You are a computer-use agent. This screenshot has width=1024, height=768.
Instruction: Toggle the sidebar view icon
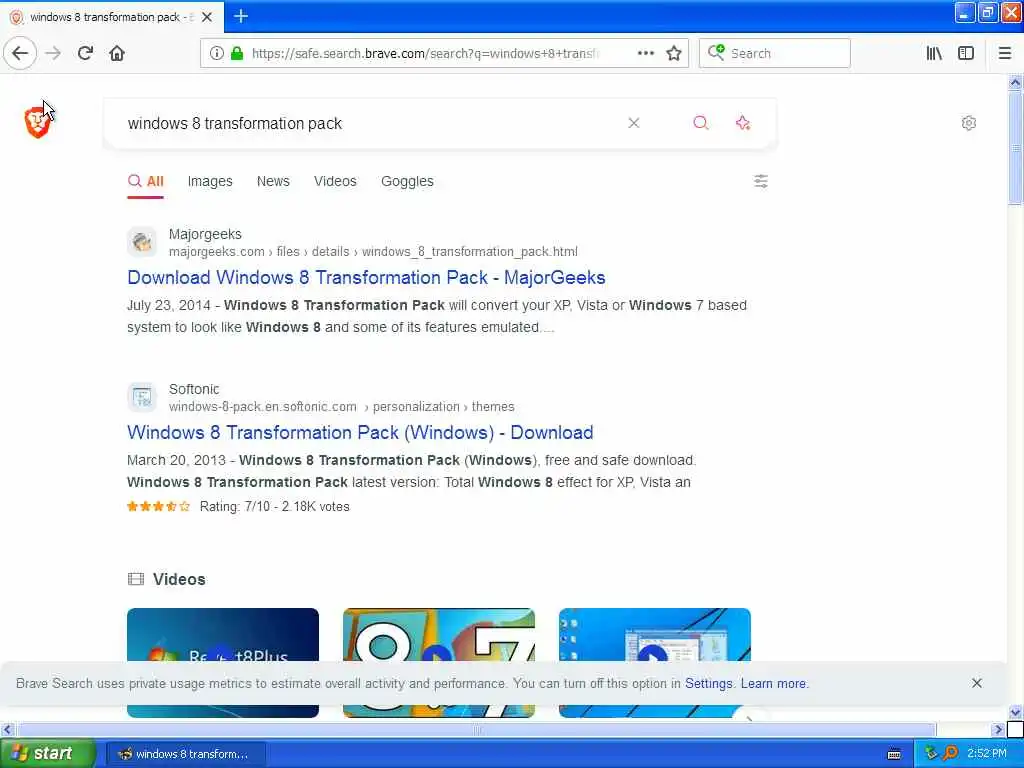pos(966,53)
